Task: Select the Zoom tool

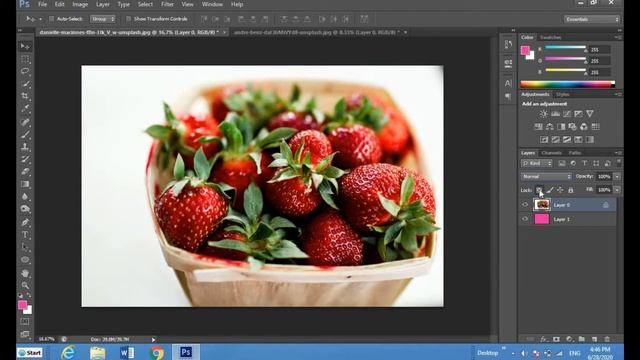Action: pyautogui.click(x=25, y=285)
